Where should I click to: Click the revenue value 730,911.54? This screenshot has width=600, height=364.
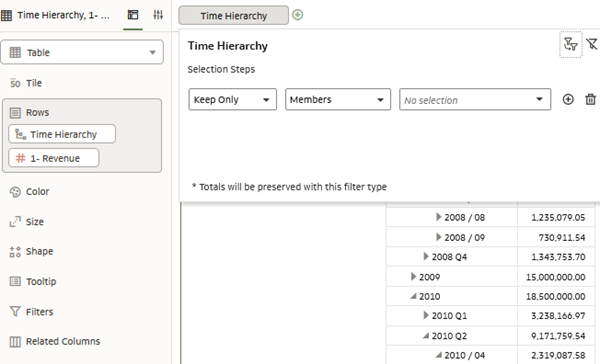pyautogui.click(x=562, y=237)
